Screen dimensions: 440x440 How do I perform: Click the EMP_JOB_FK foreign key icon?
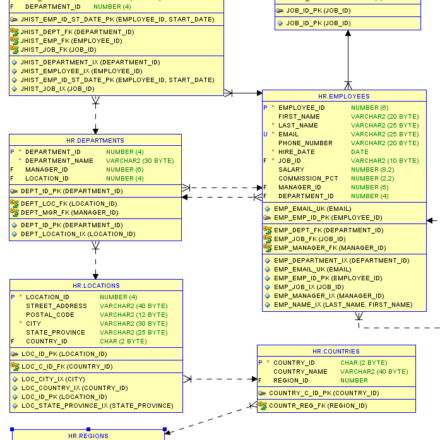(268, 239)
